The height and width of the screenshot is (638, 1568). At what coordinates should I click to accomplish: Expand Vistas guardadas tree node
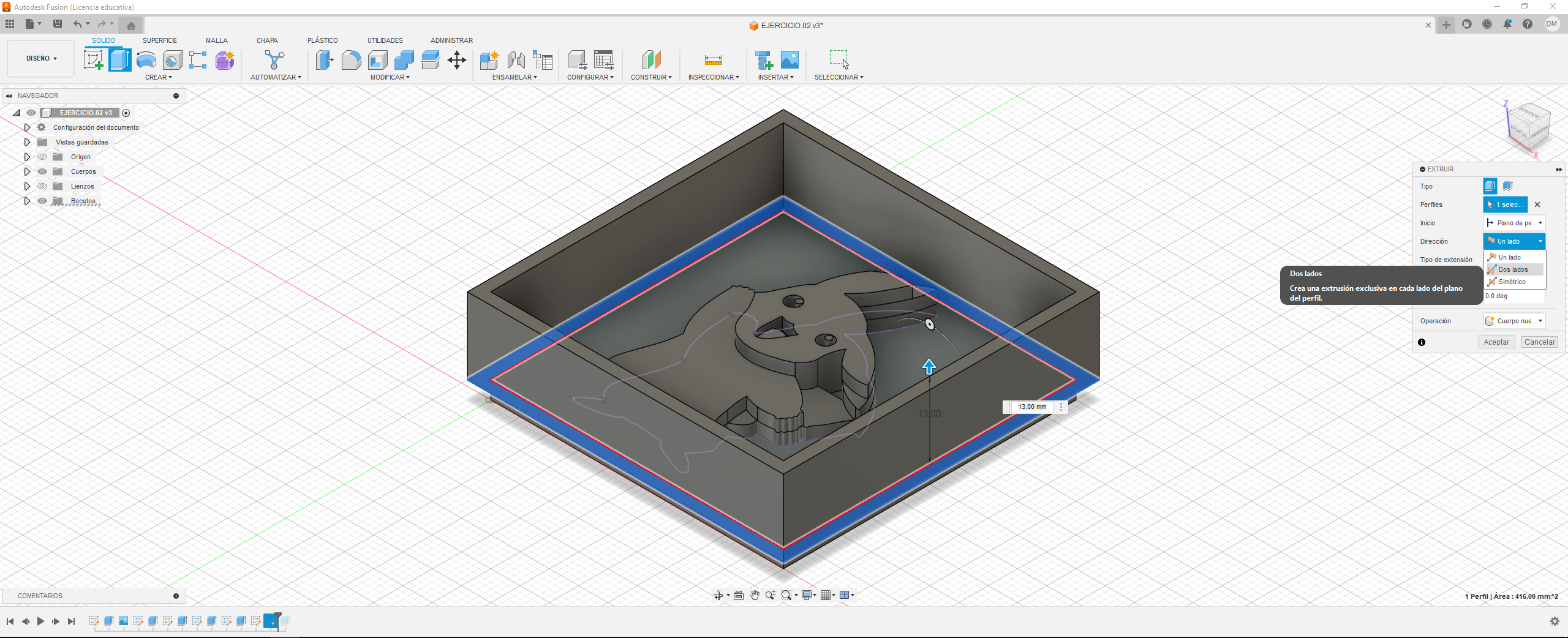[27, 142]
